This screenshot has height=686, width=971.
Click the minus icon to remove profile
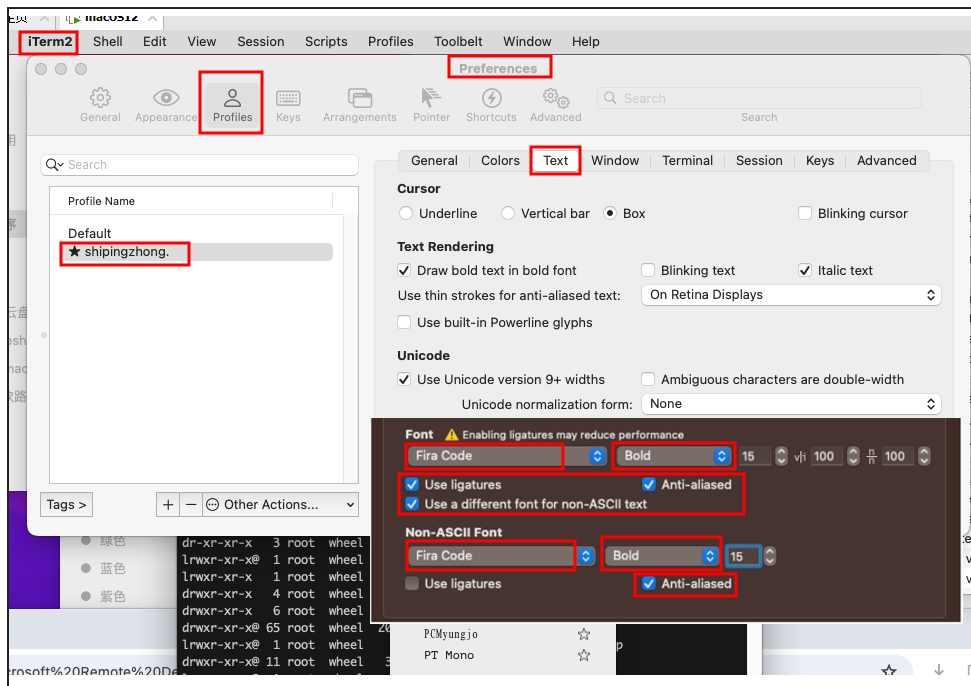(x=191, y=505)
